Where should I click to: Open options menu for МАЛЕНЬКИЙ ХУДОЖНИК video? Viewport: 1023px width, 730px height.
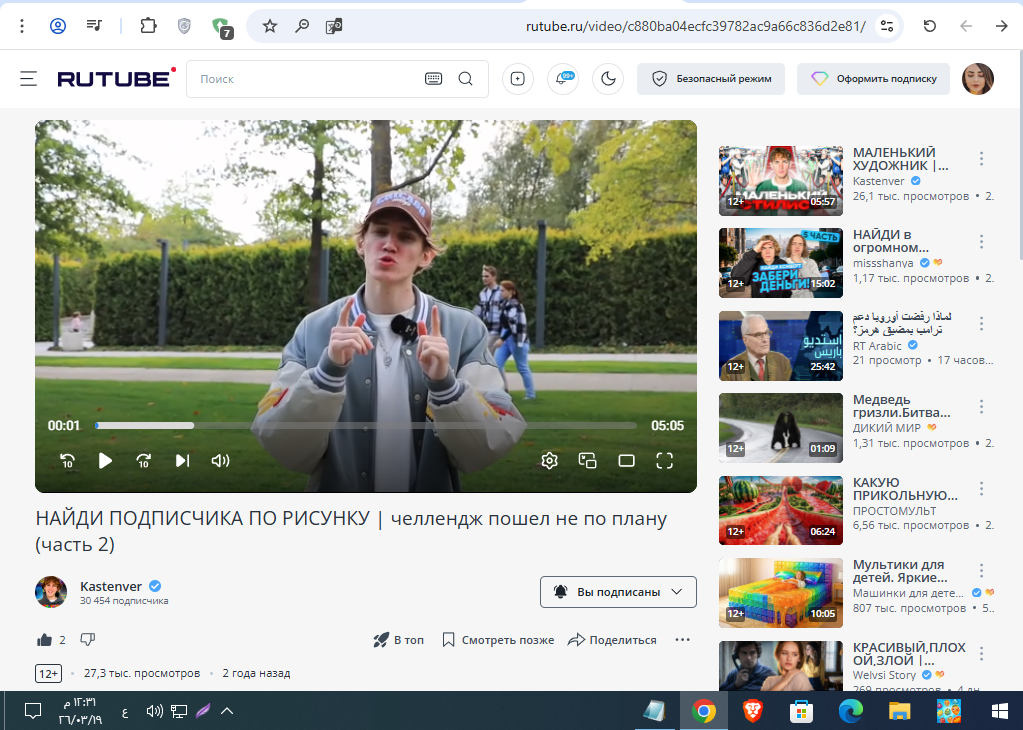[981, 159]
